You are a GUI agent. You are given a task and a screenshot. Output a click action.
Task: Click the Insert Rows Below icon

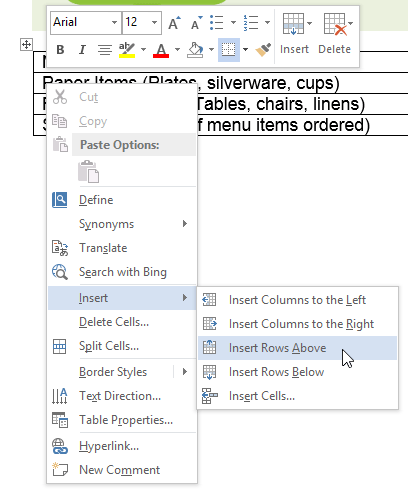[210, 372]
